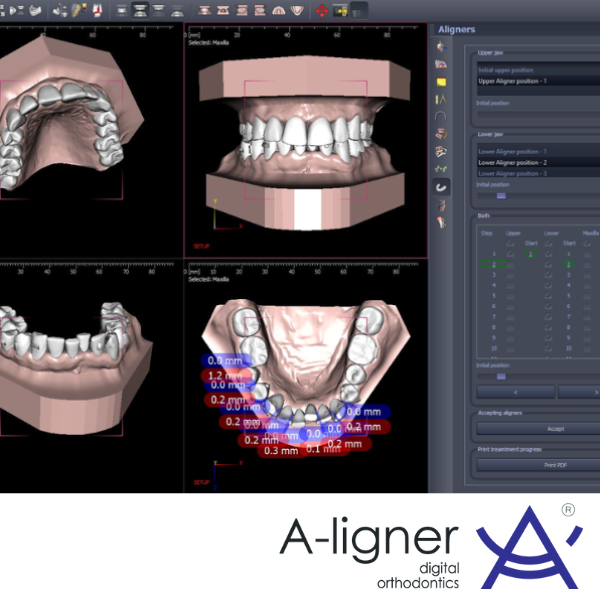Toggle Upper checkbox for step 8
The width and height of the screenshot is (600, 600).
510,328
